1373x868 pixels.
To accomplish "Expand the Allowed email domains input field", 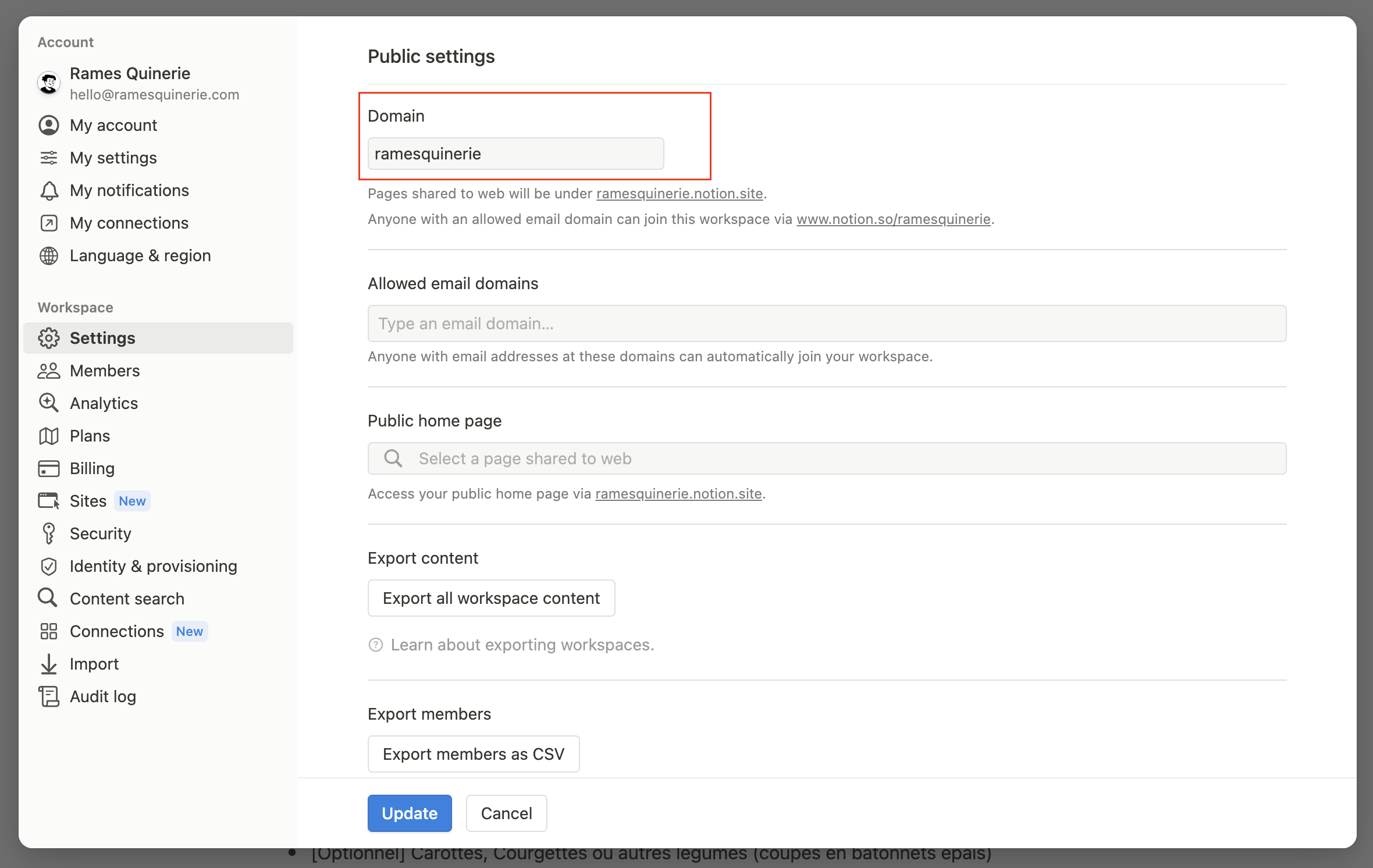I will coord(827,323).
